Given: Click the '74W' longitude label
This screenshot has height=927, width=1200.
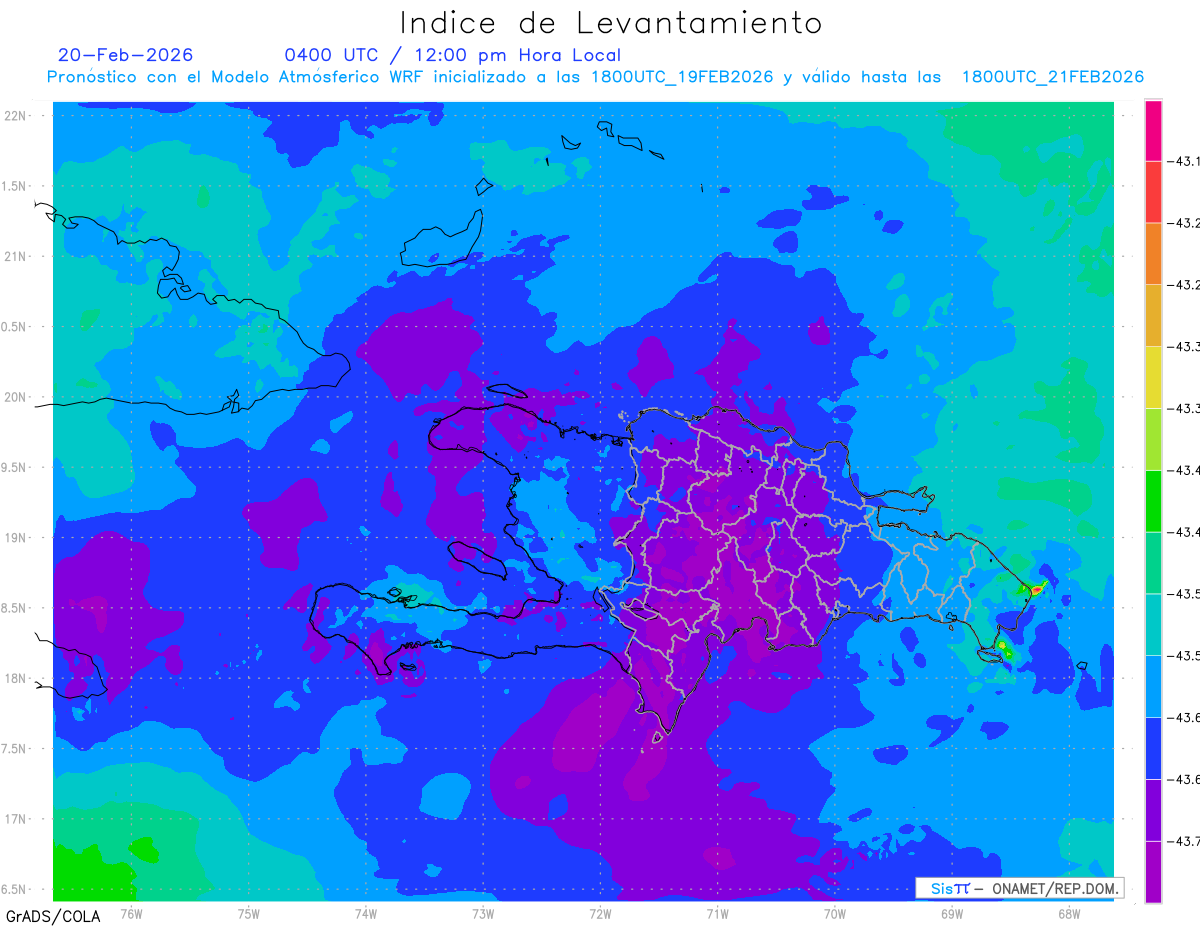Looking at the screenshot, I should click(x=365, y=913).
